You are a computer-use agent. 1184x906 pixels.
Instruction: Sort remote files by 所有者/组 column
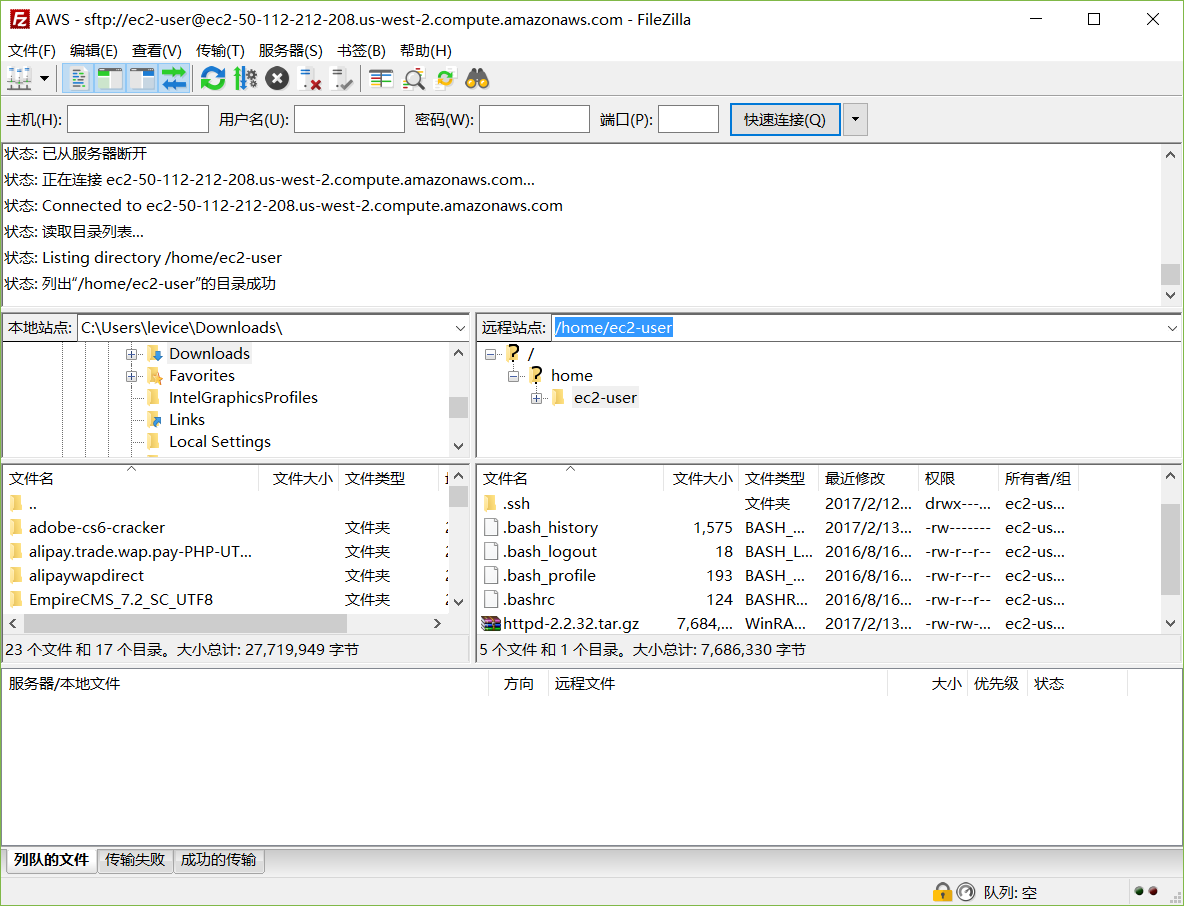pyautogui.click(x=1038, y=479)
